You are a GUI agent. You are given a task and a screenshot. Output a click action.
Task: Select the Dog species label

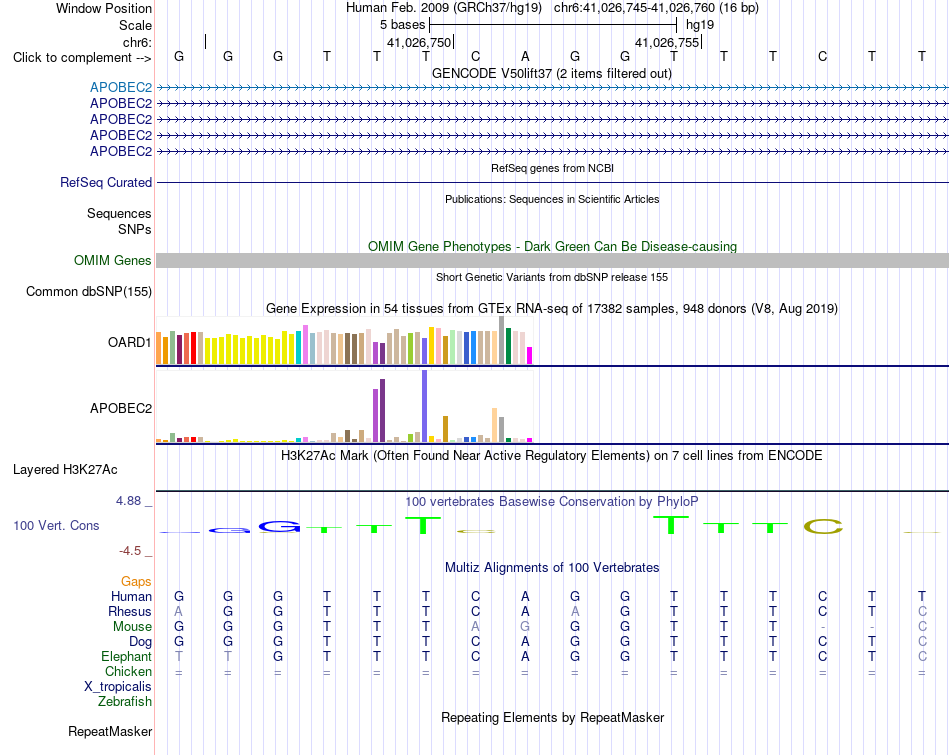(x=140, y=642)
